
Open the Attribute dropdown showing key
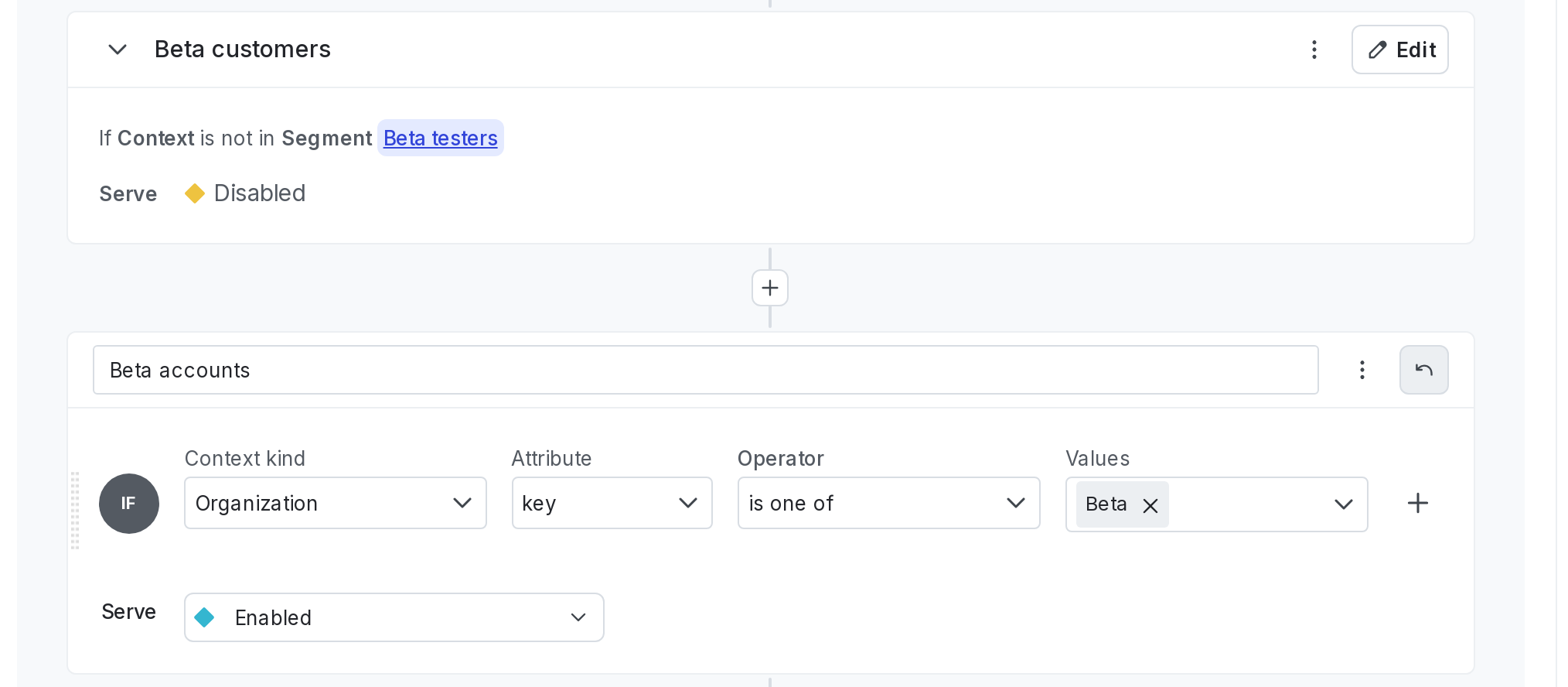[x=612, y=503]
